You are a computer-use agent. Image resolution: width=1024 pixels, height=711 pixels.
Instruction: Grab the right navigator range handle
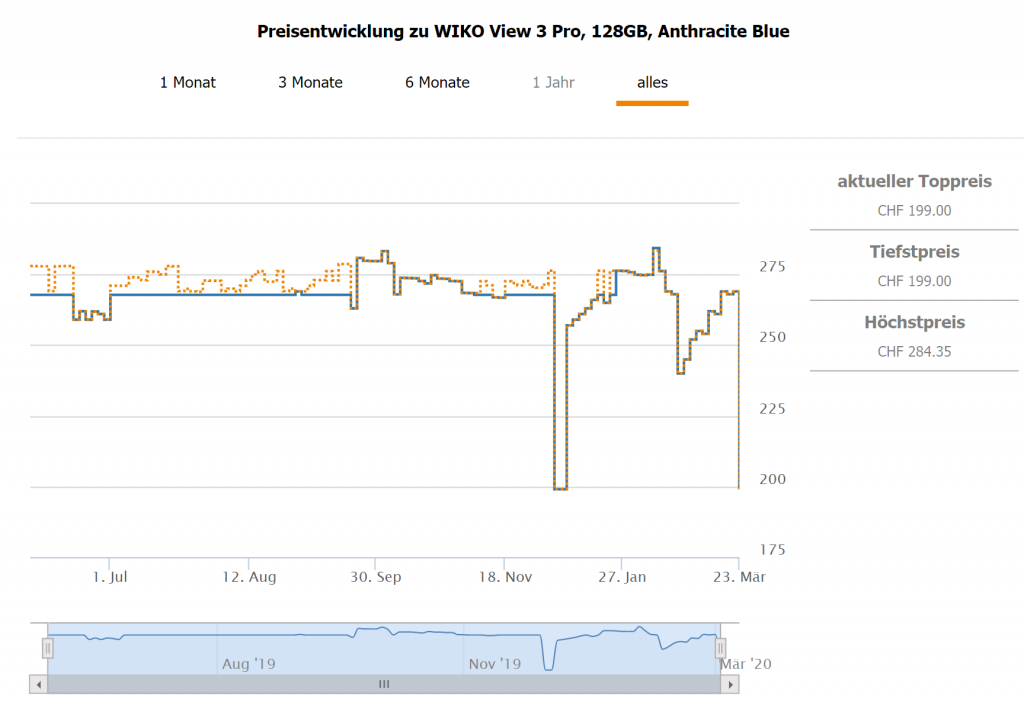point(722,648)
